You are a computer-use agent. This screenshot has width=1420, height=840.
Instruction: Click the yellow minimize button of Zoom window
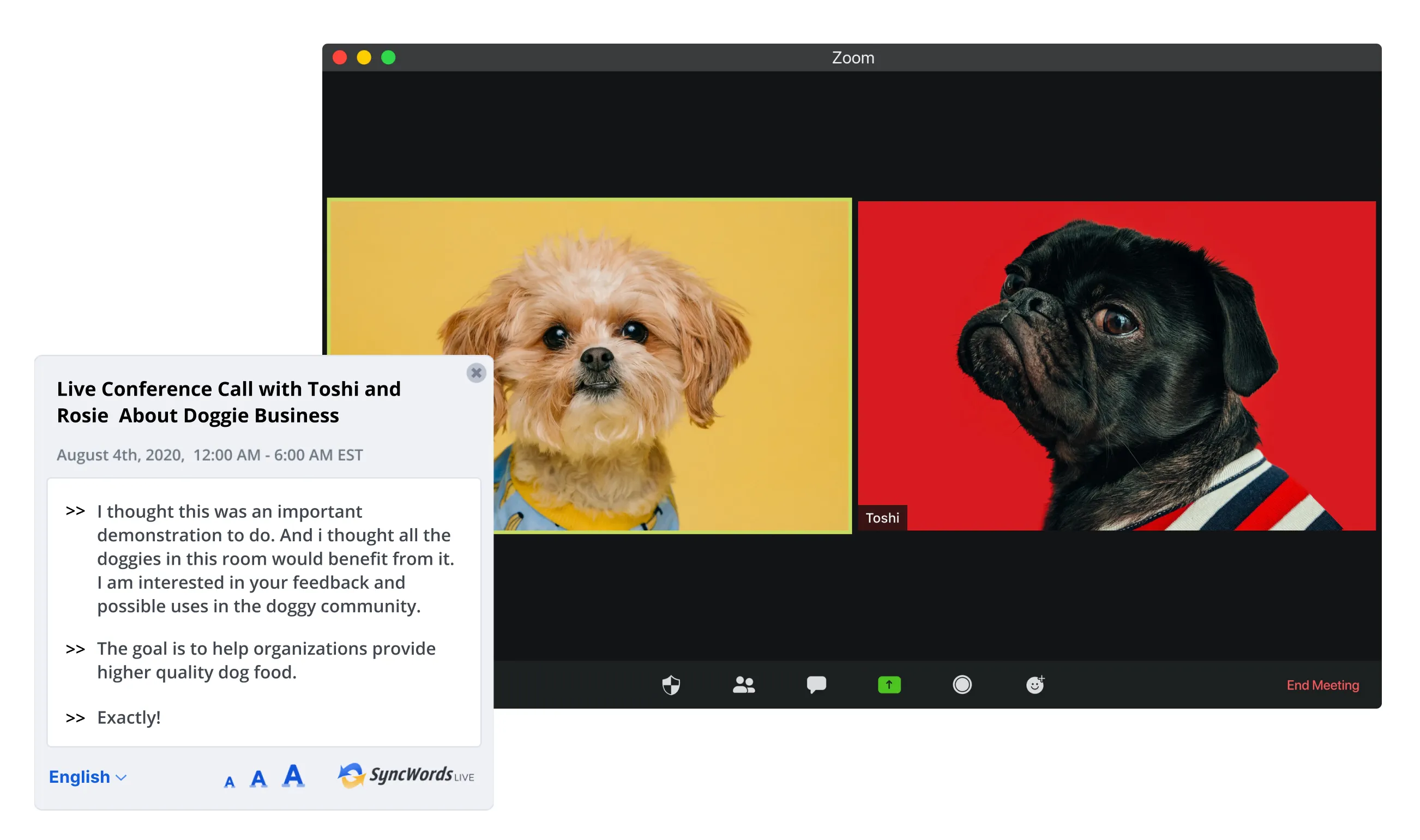364,58
